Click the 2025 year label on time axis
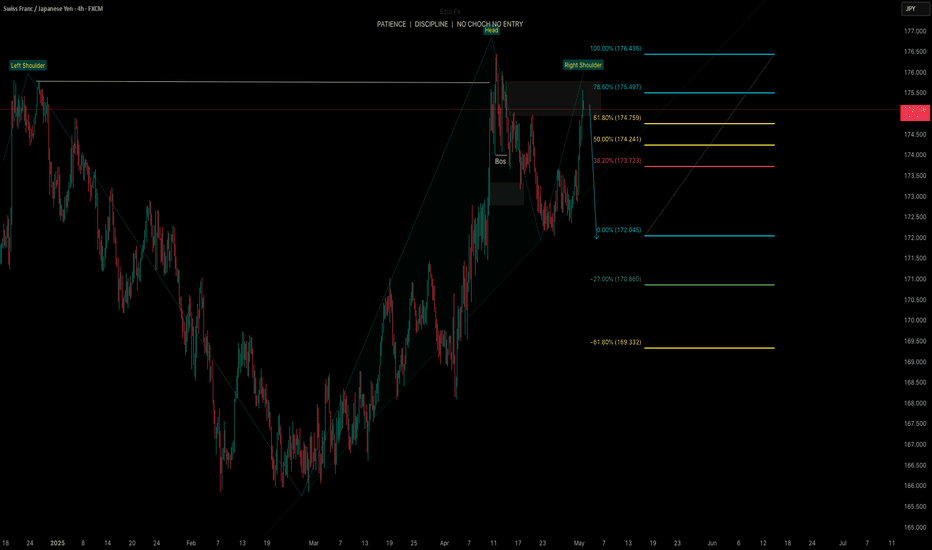The height and width of the screenshot is (550, 932). pos(58,543)
